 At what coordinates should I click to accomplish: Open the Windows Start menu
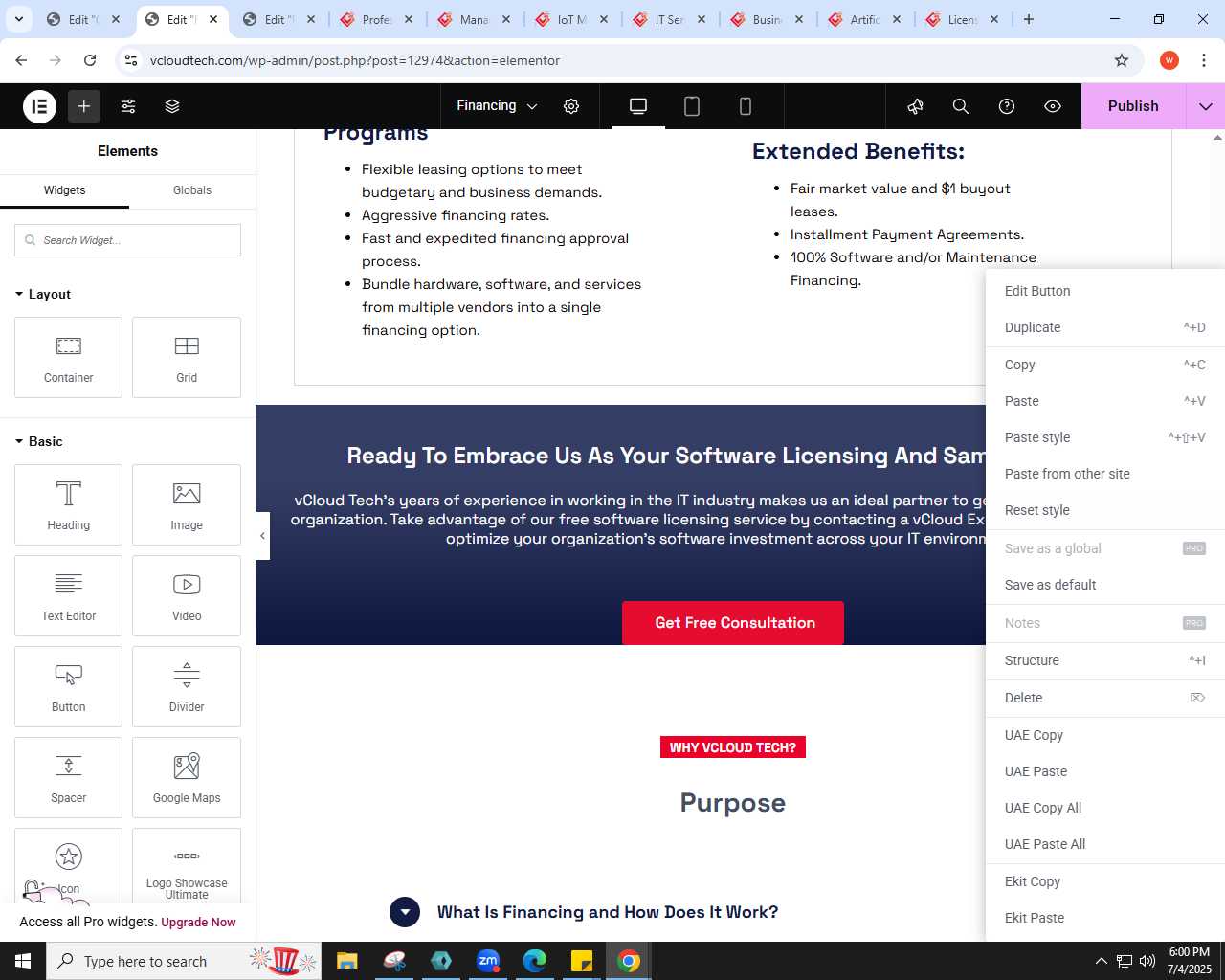(23, 961)
